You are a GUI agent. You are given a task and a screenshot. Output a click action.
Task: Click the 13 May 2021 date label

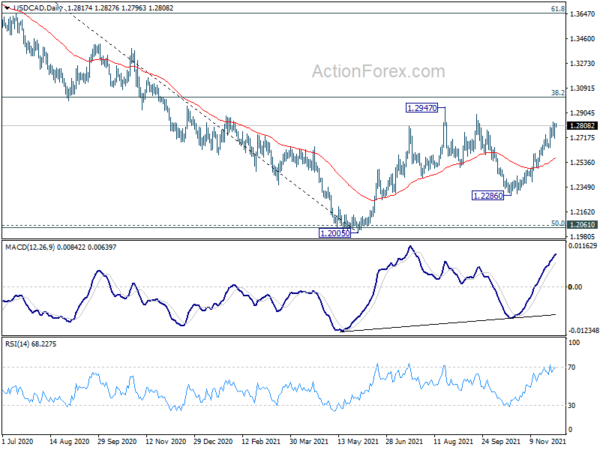(357, 442)
